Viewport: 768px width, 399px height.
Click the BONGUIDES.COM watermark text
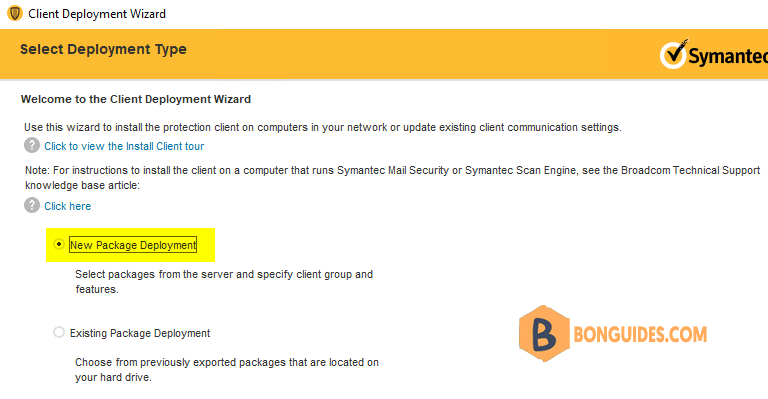point(640,334)
